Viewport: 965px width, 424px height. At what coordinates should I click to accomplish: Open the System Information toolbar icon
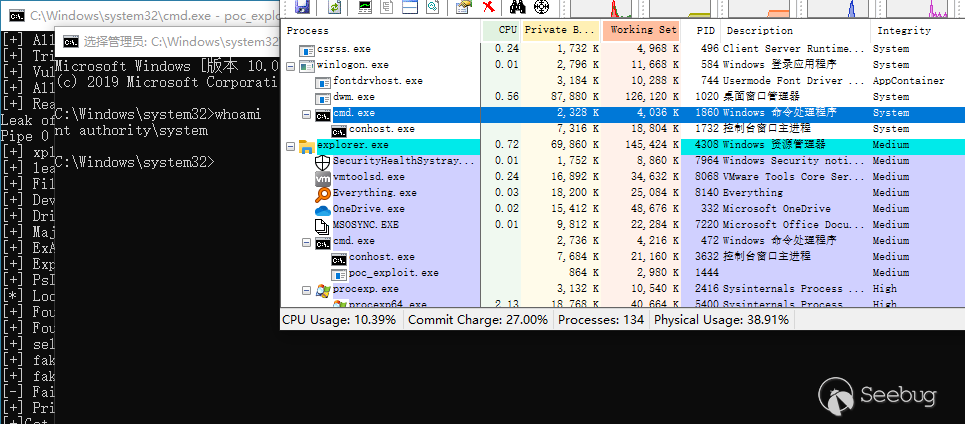pos(366,7)
